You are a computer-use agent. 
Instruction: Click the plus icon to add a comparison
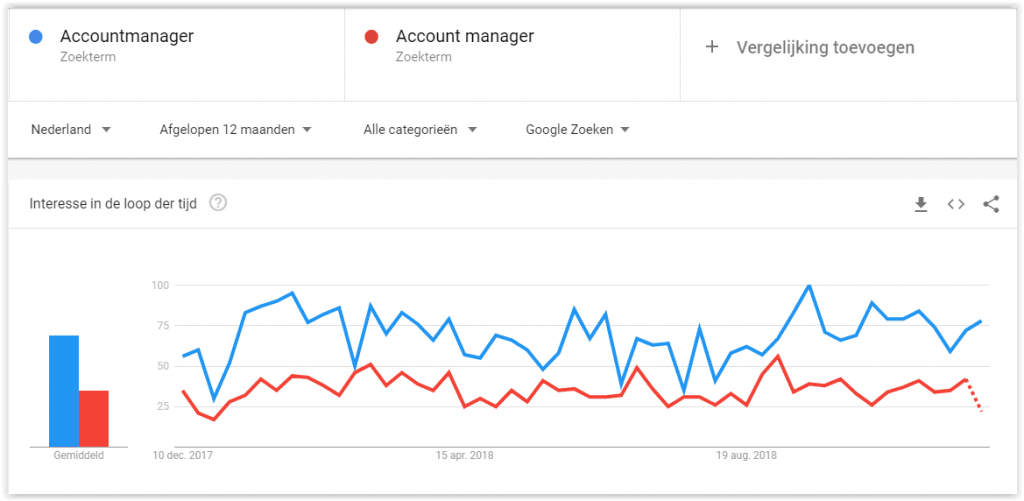712,47
